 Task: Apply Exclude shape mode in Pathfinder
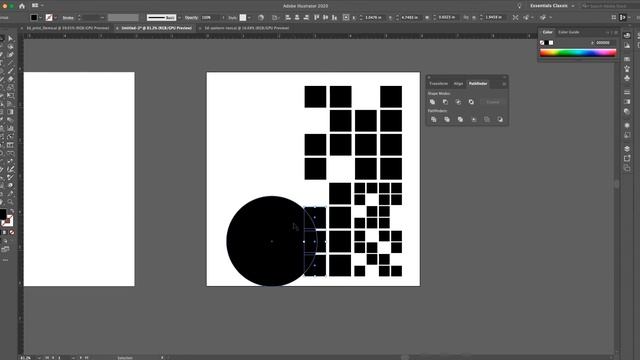(471, 102)
